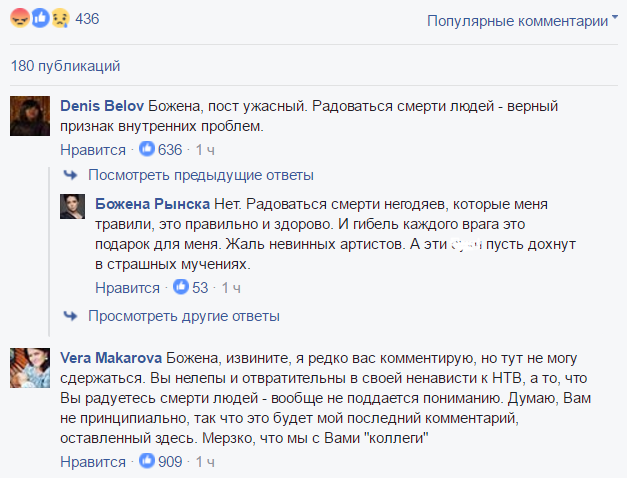
Task: Open the Популярные комментарии sorting dropdown
Action: pyautogui.click(x=521, y=20)
